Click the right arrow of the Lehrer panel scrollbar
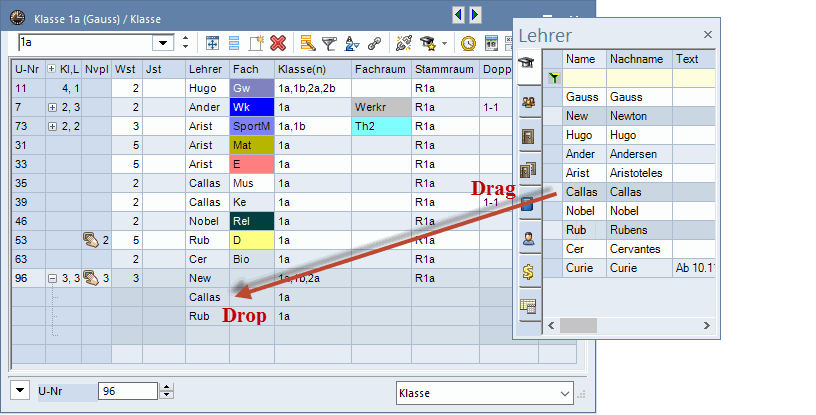 [707, 325]
